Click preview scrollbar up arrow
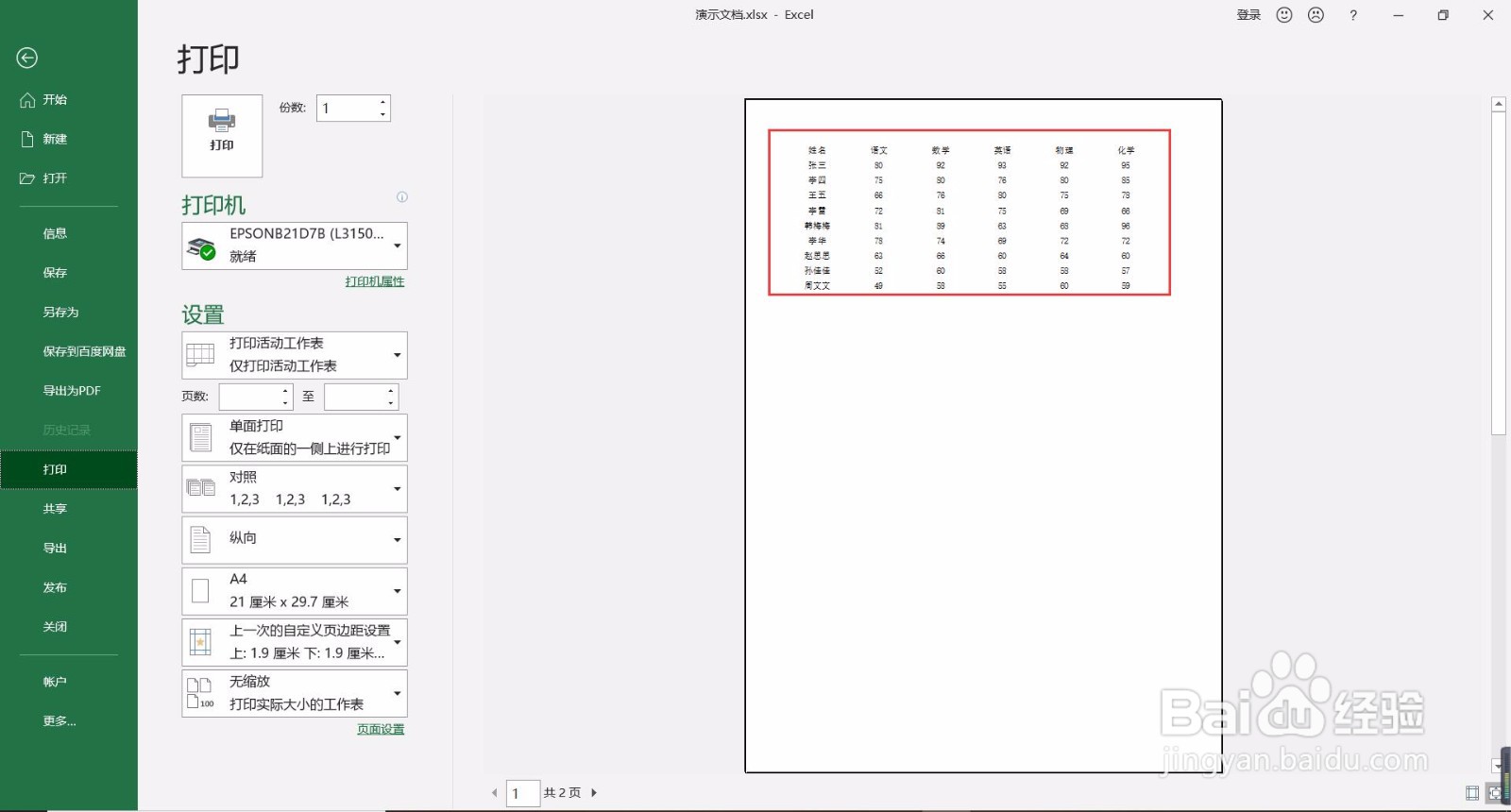The image size is (1511, 812). click(x=1498, y=104)
